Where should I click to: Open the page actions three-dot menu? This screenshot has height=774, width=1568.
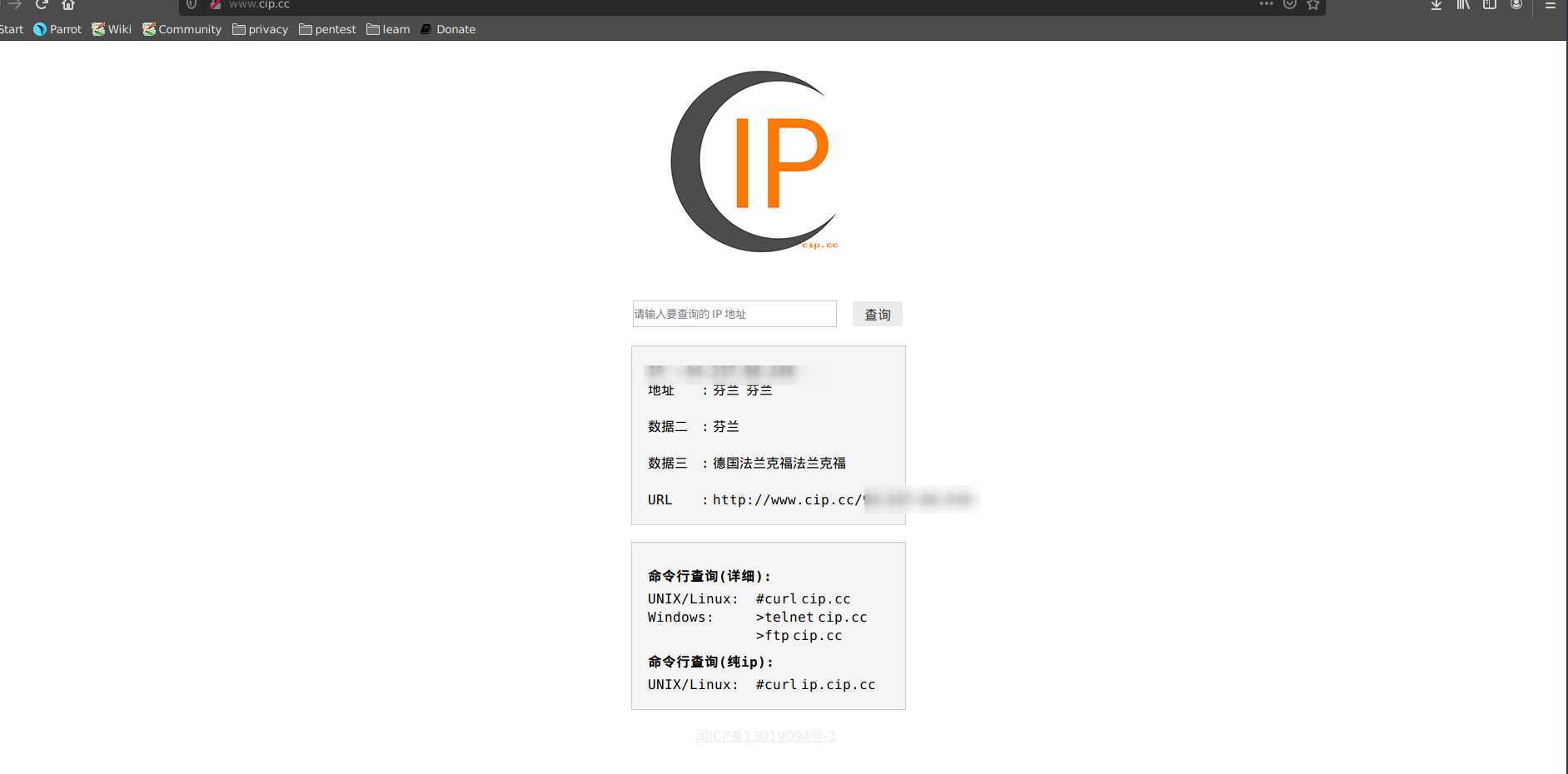[x=1267, y=4]
